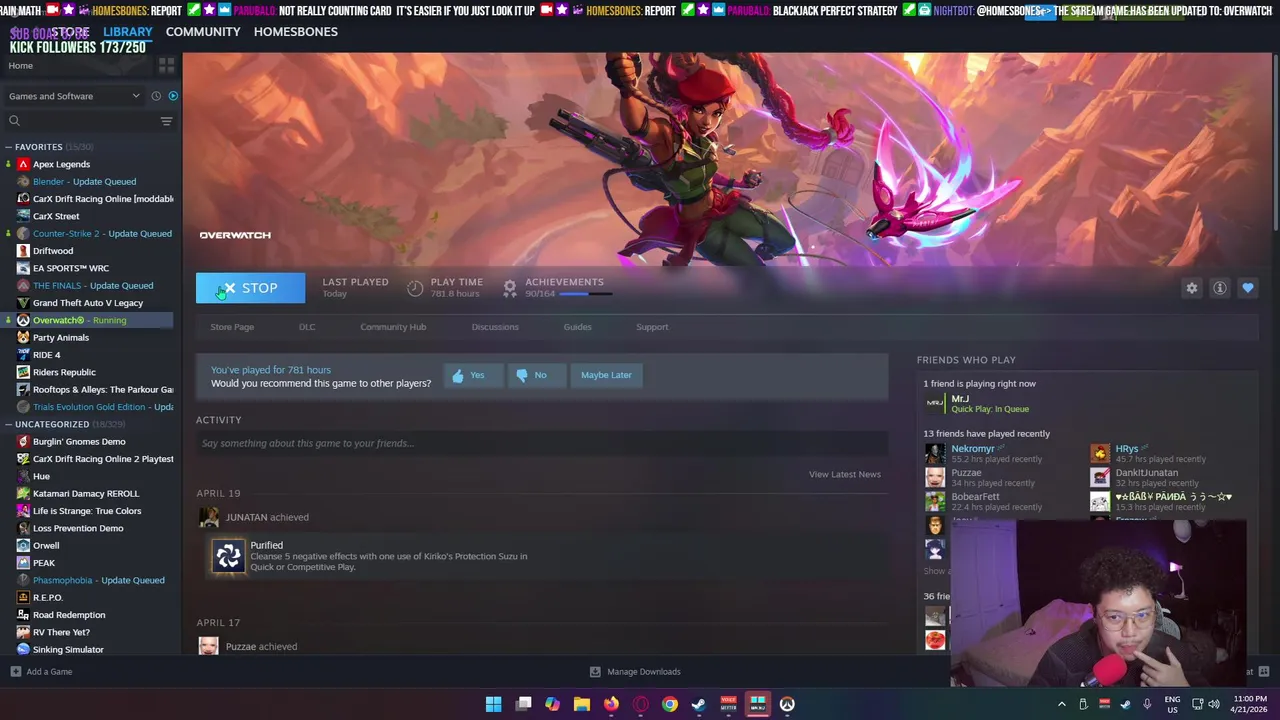Select Party Animals game icon

point(23,338)
